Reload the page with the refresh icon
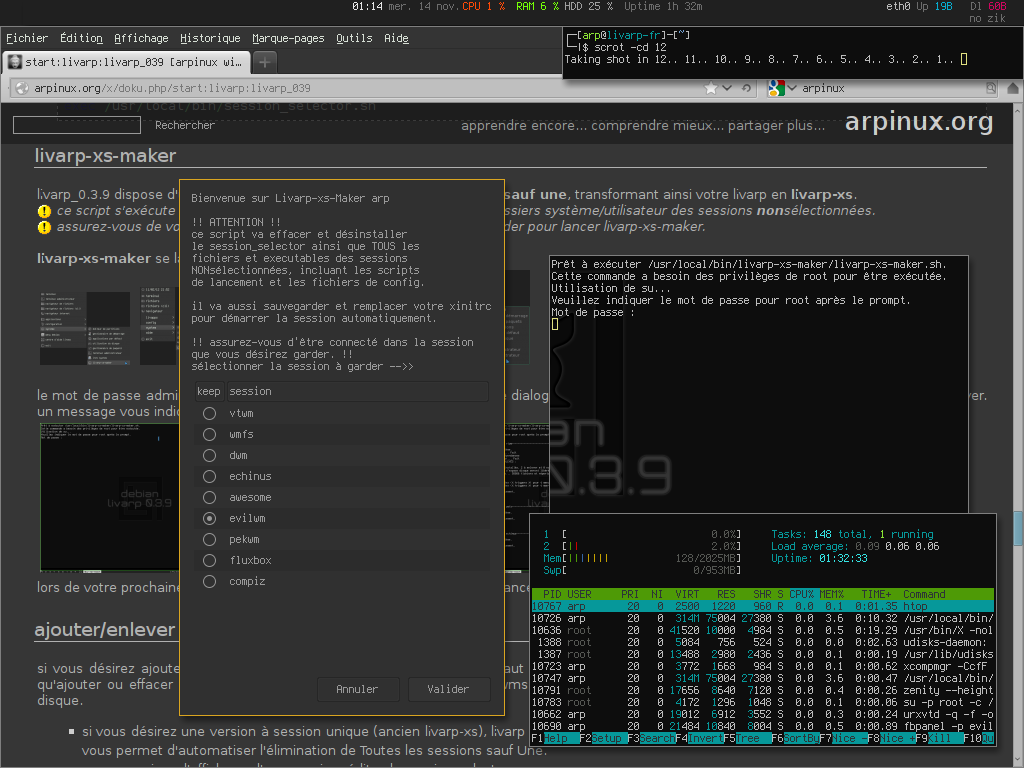Screen dimensions: 1024x768 pos(746,88)
